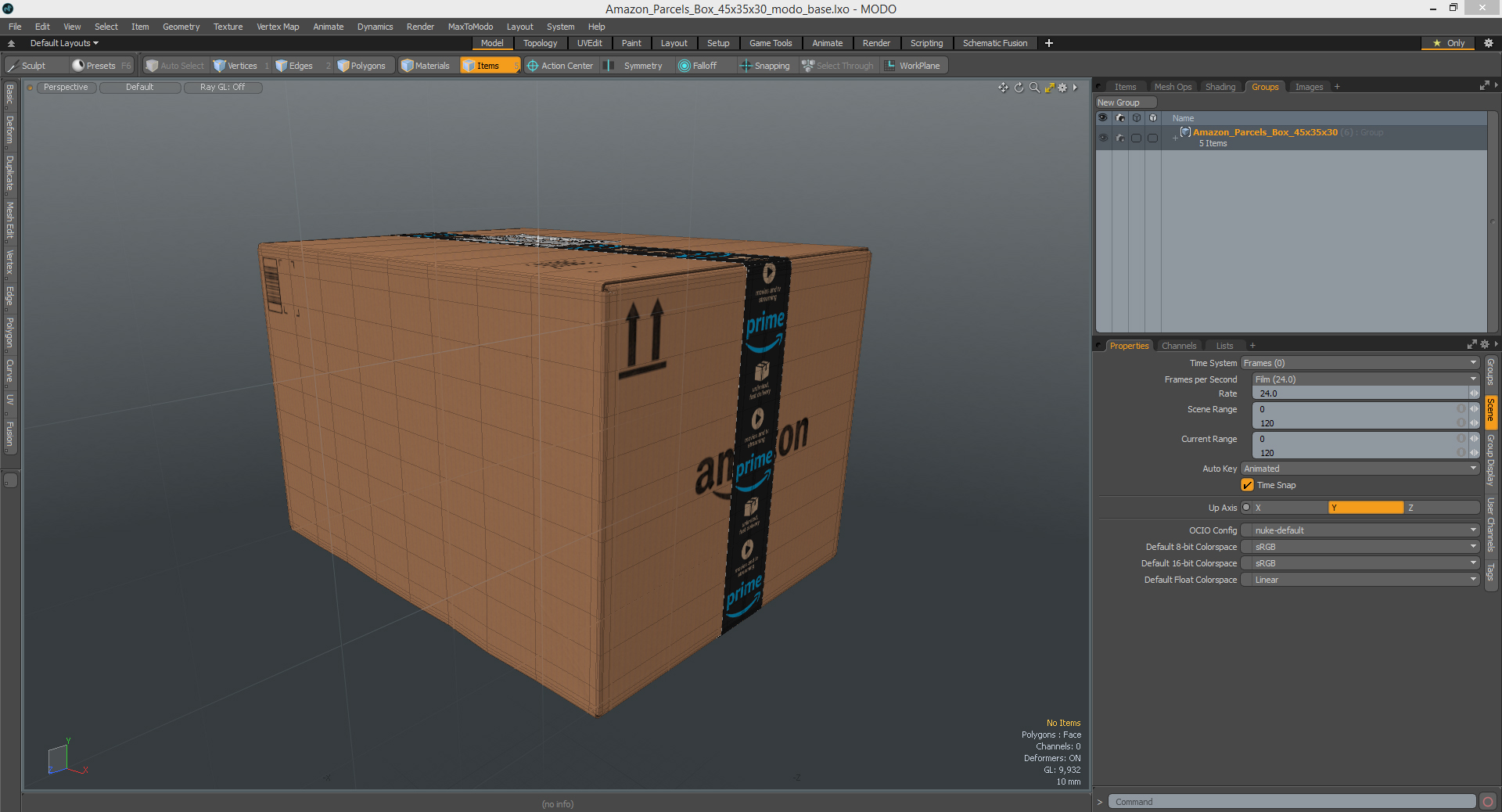
Task: Set Up Axis to Z
Action: pos(1441,508)
